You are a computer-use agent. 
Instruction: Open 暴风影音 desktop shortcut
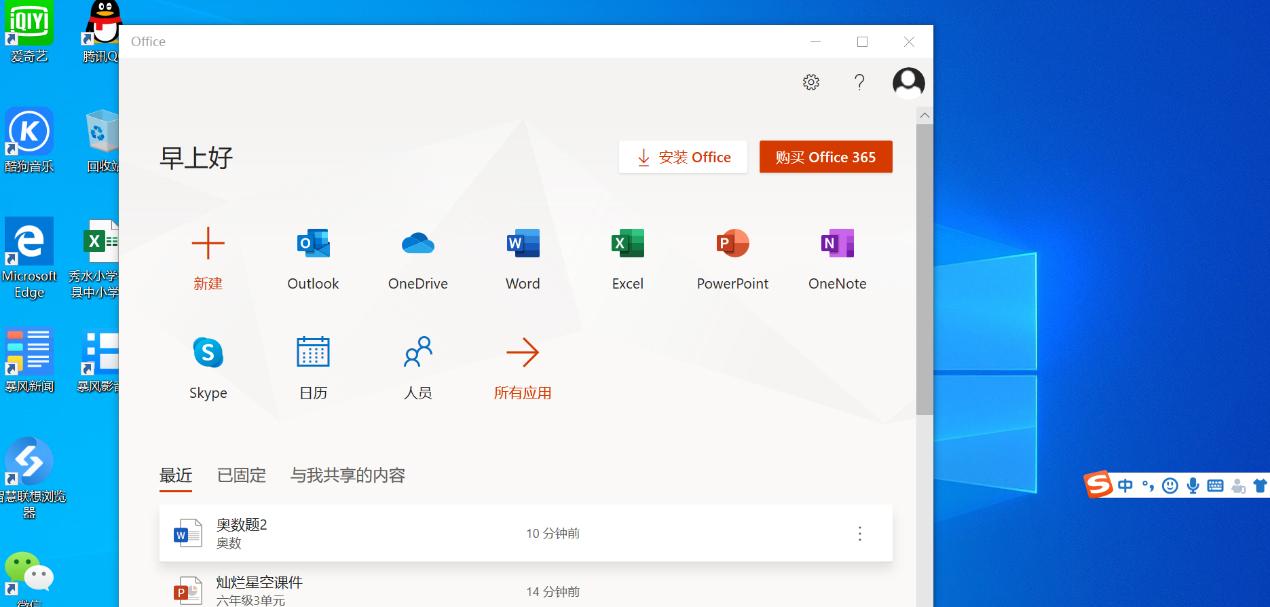pos(100,360)
